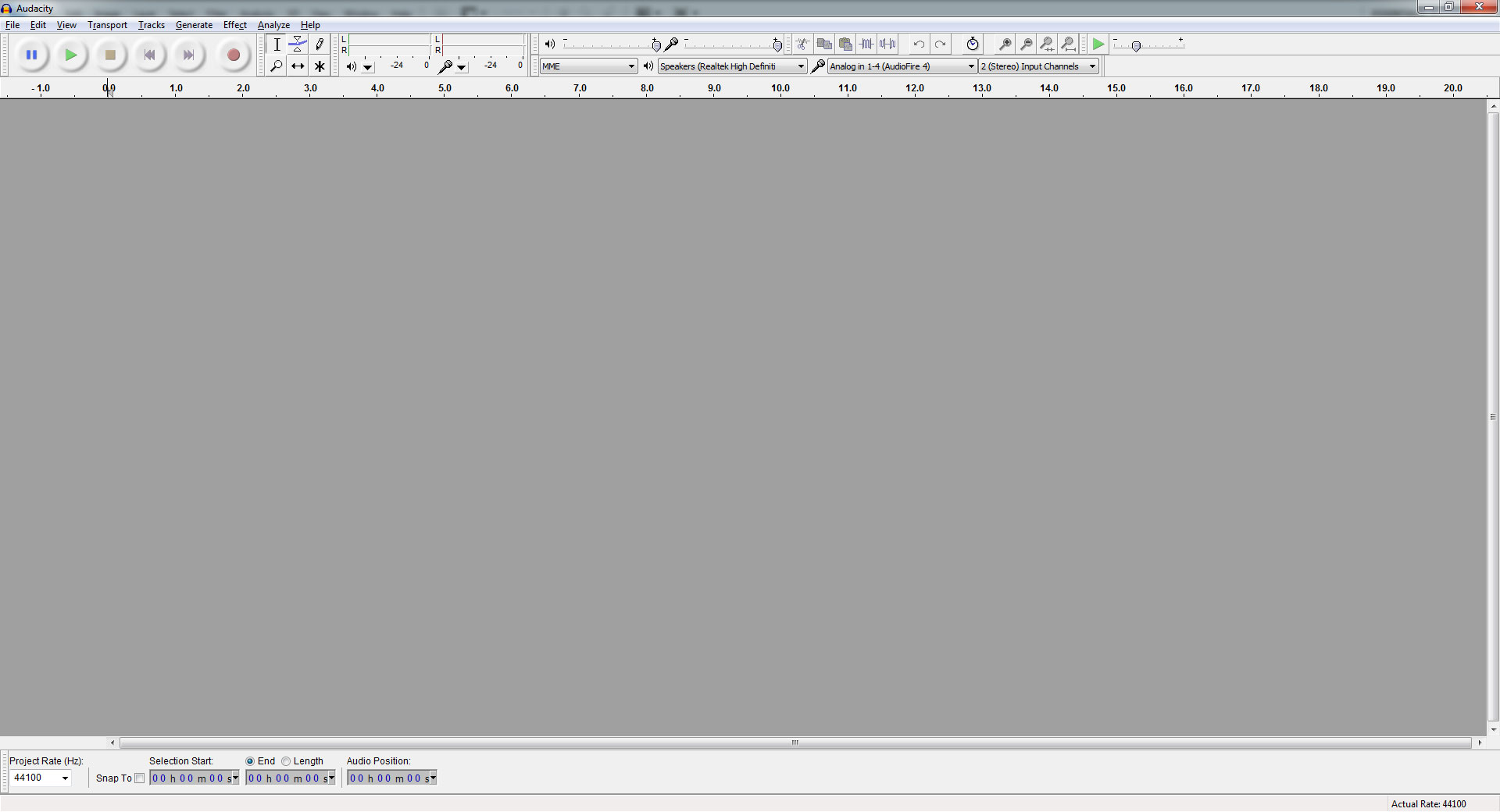This screenshot has width=1500, height=812.
Task: Click the Sync-Lock Tracks clock icon
Action: pyautogui.click(x=973, y=45)
